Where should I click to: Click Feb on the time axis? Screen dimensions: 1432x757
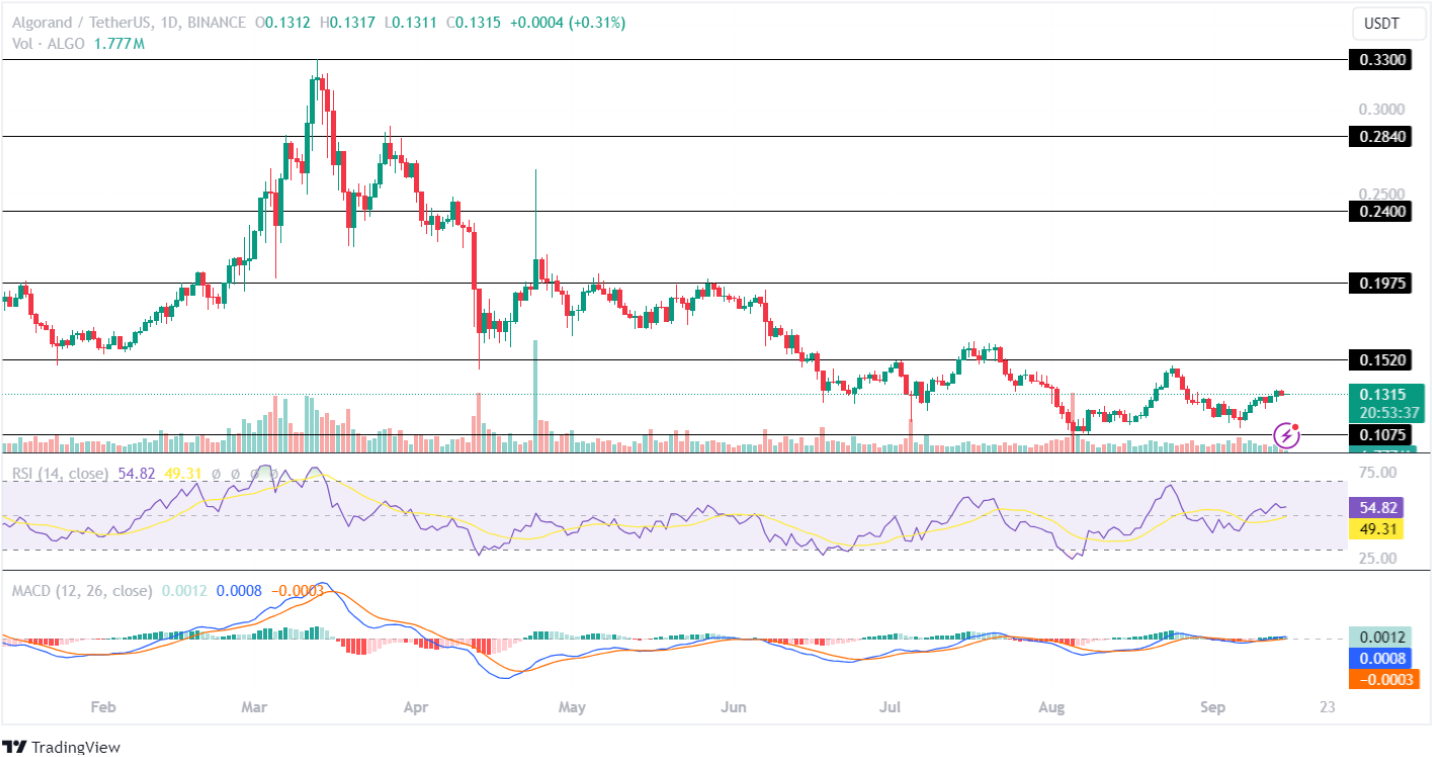(102, 707)
